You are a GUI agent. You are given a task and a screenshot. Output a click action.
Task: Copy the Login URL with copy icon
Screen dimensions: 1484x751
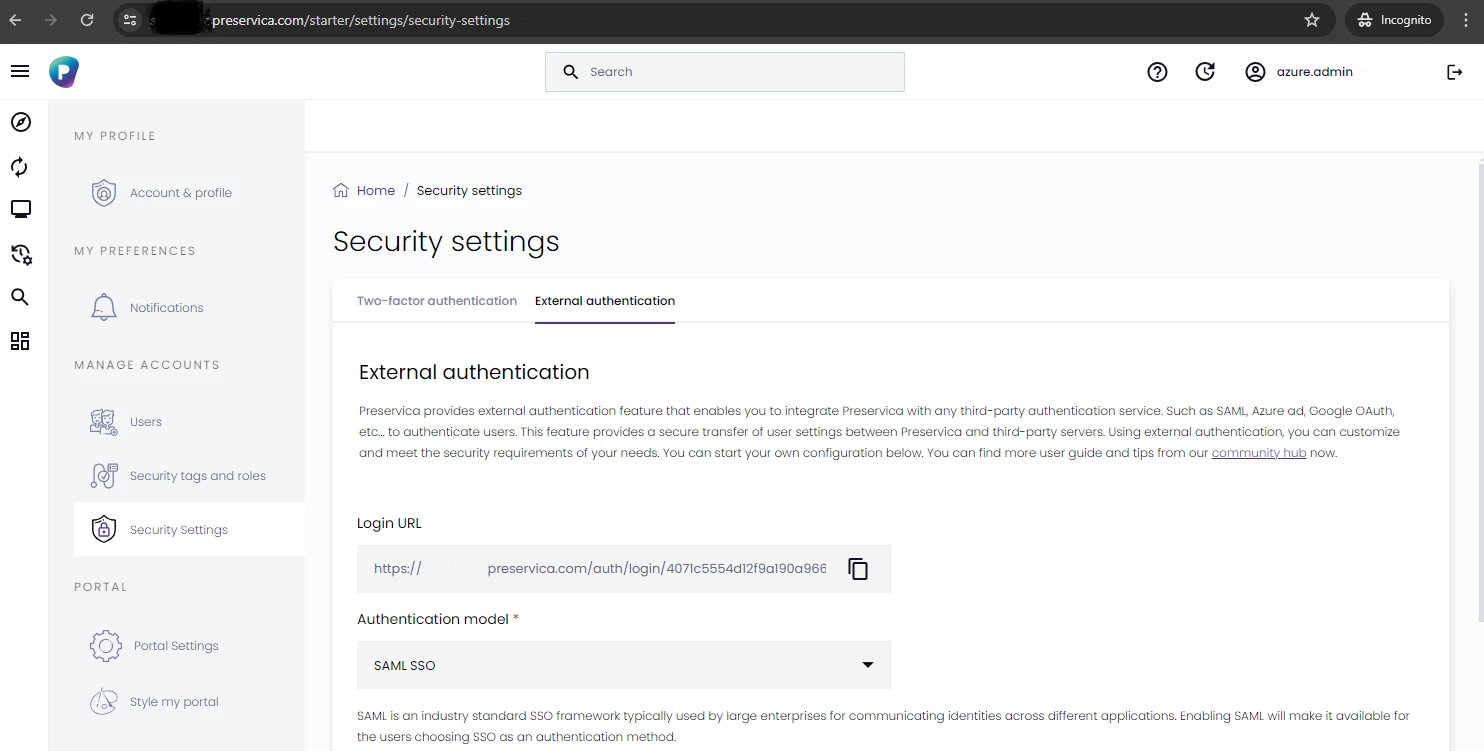[858, 569]
